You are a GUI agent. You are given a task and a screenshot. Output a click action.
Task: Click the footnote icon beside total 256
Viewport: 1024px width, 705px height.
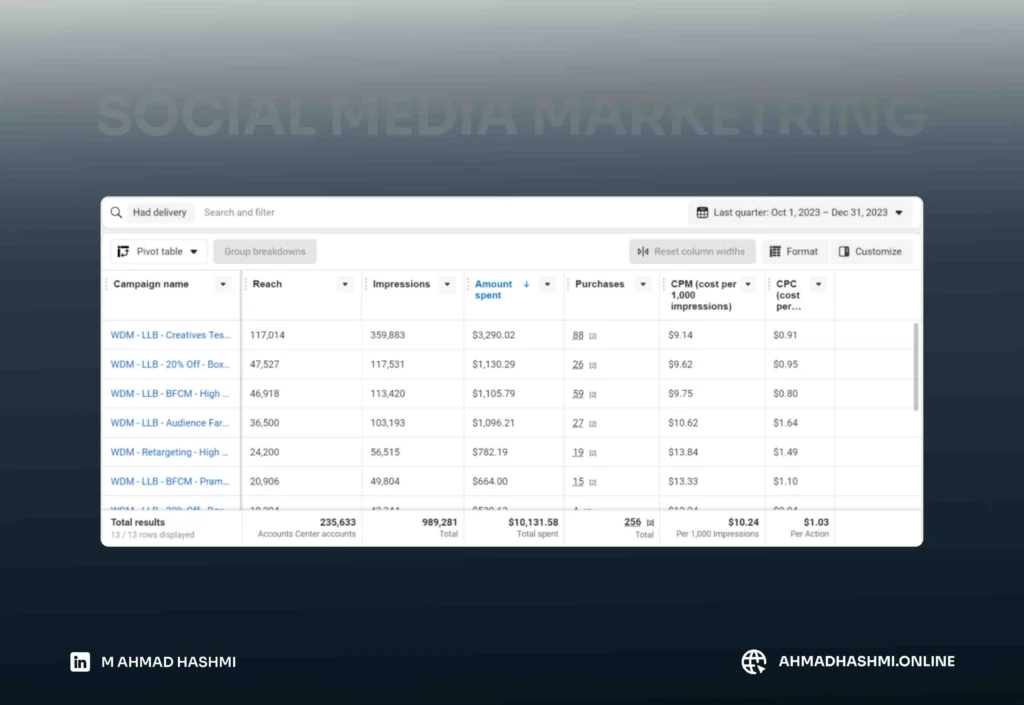click(650, 522)
